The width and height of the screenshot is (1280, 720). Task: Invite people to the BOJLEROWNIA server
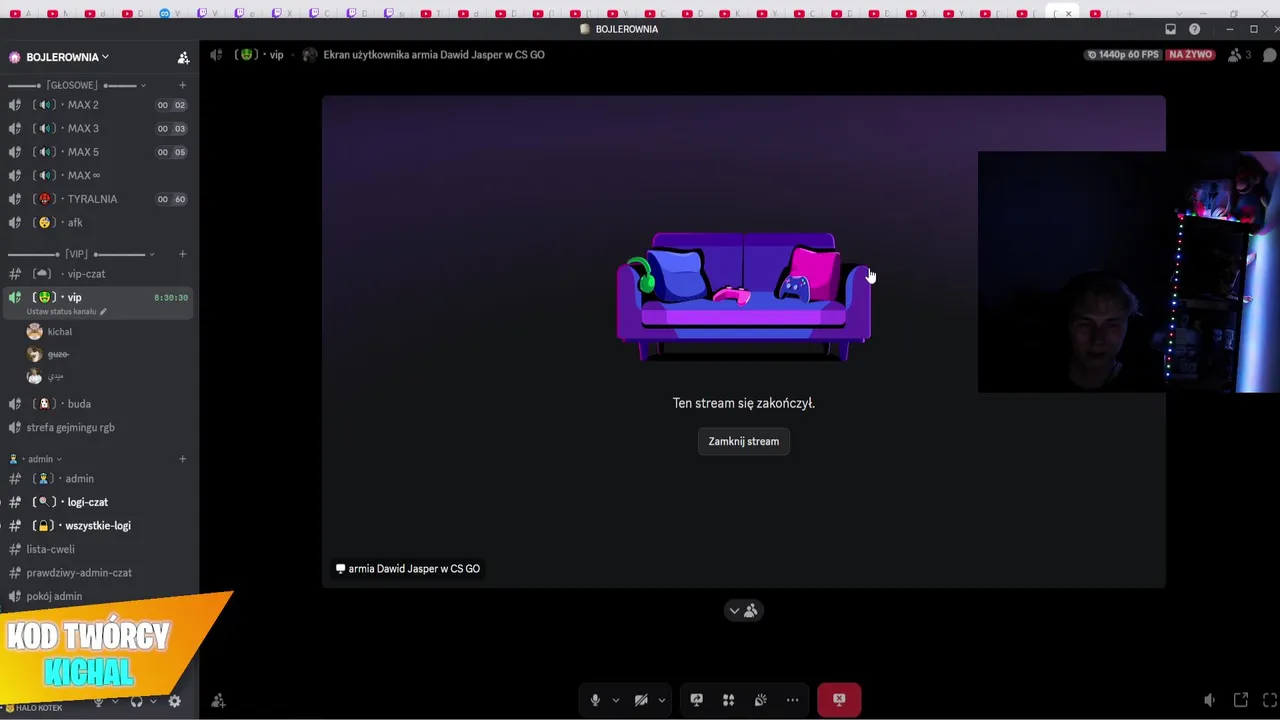[x=183, y=58]
